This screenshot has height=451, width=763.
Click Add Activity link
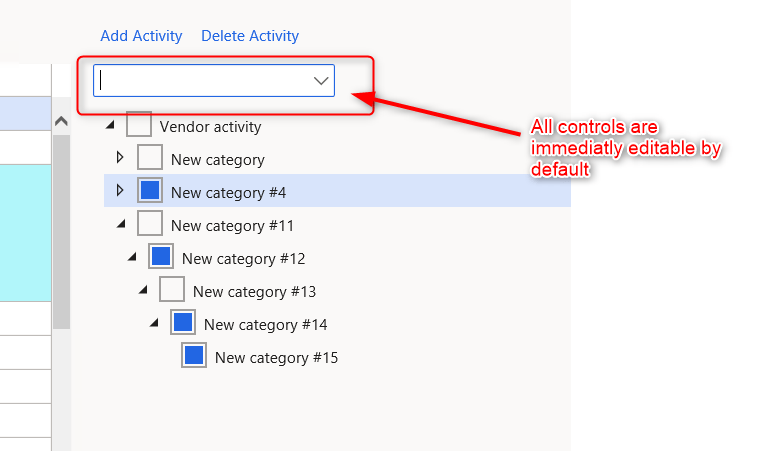pyautogui.click(x=141, y=36)
